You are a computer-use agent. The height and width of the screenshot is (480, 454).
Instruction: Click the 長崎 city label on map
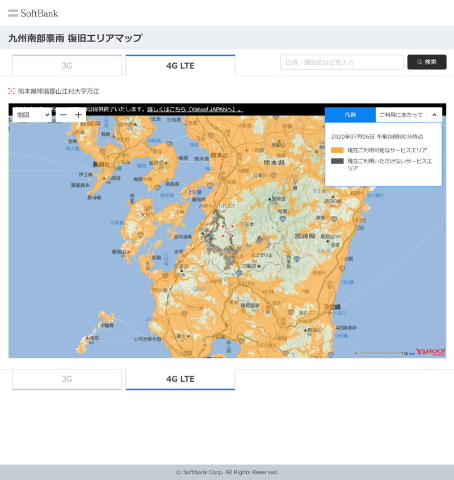coord(101,164)
